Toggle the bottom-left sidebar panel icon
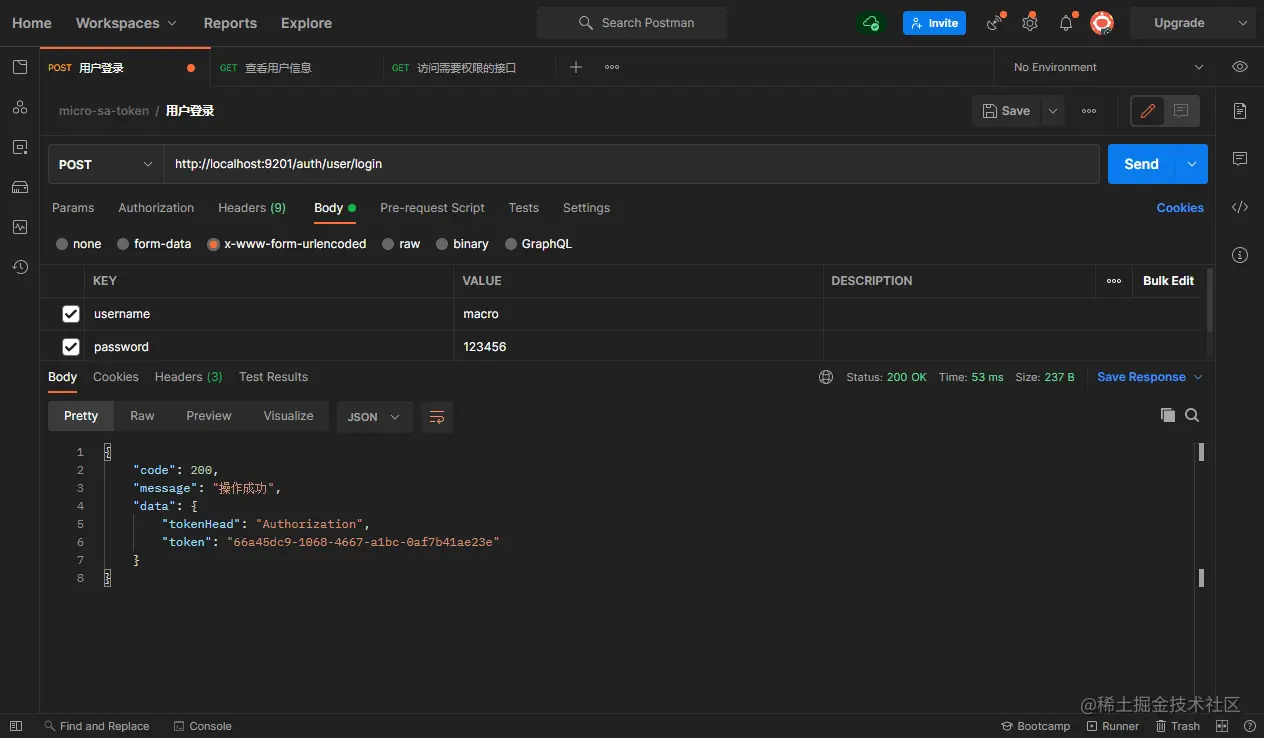The height and width of the screenshot is (738, 1264). (x=16, y=726)
